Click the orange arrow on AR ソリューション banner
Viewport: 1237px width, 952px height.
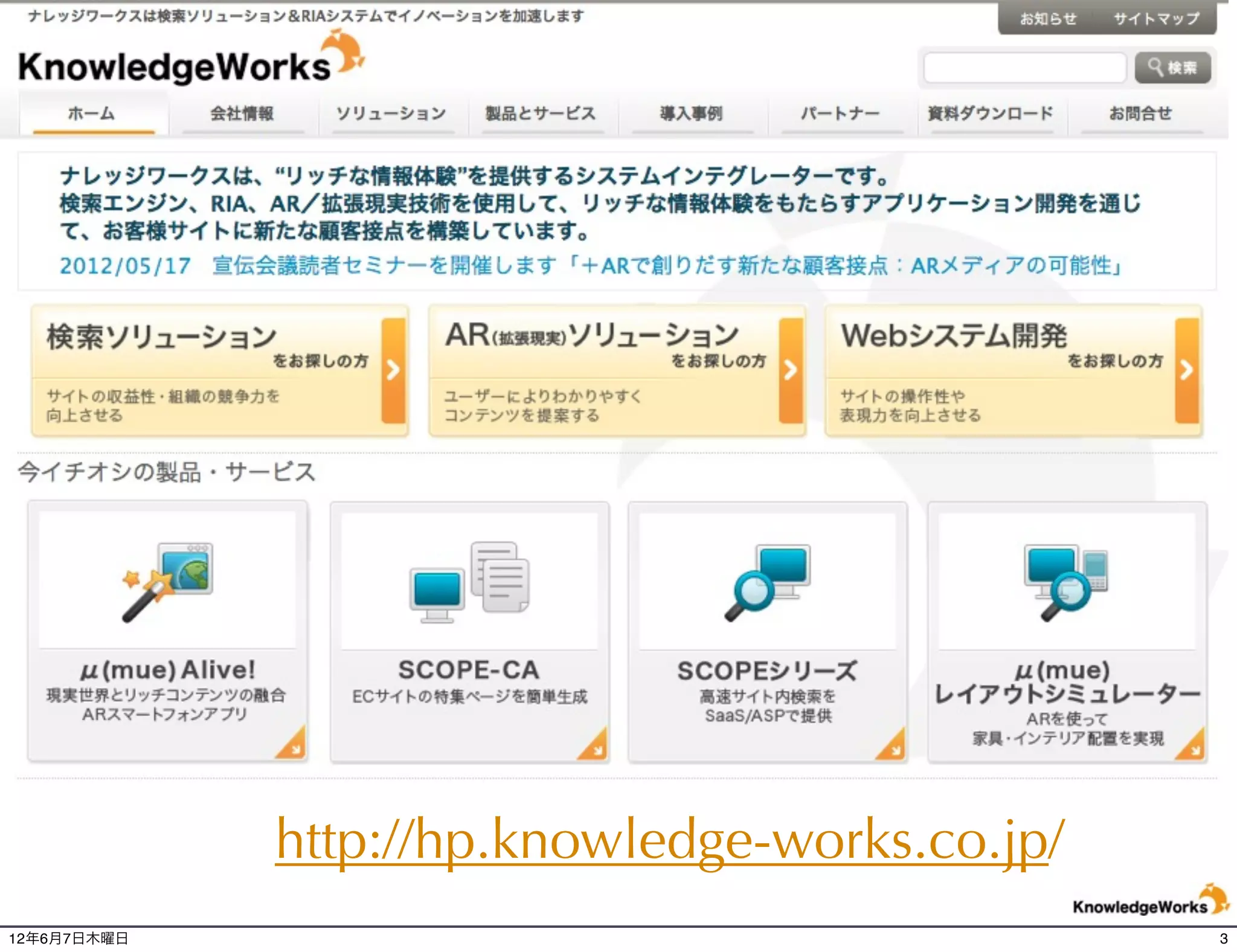click(x=791, y=370)
